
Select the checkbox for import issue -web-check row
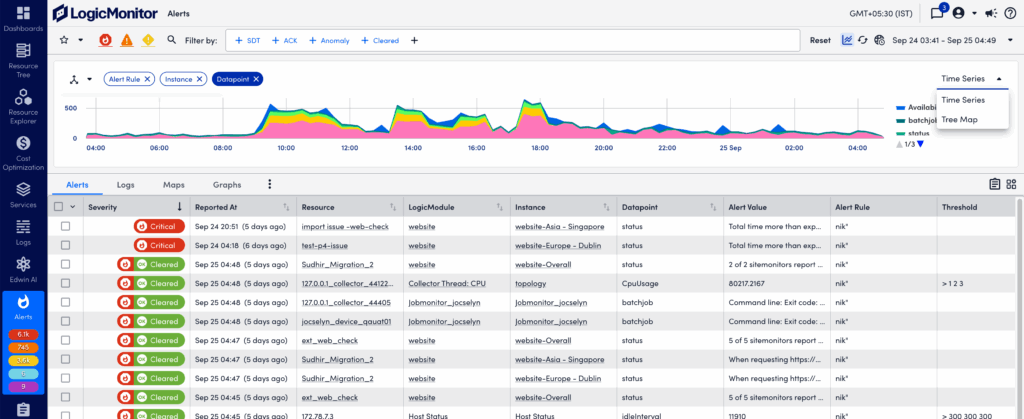coord(66,227)
